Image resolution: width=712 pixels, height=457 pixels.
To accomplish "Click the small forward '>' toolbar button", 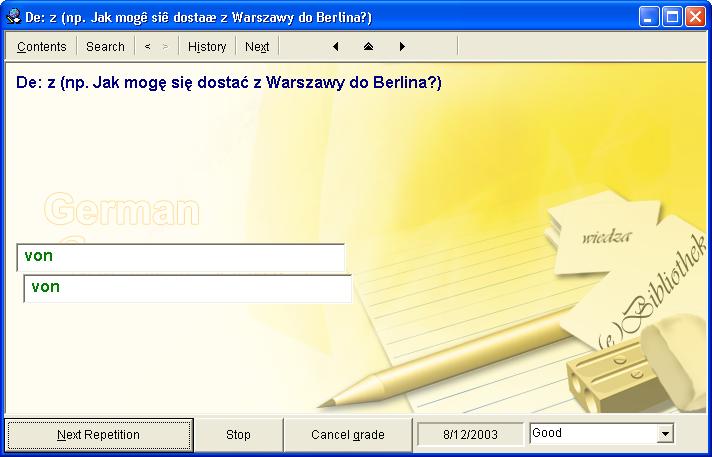I will [166, 47].
